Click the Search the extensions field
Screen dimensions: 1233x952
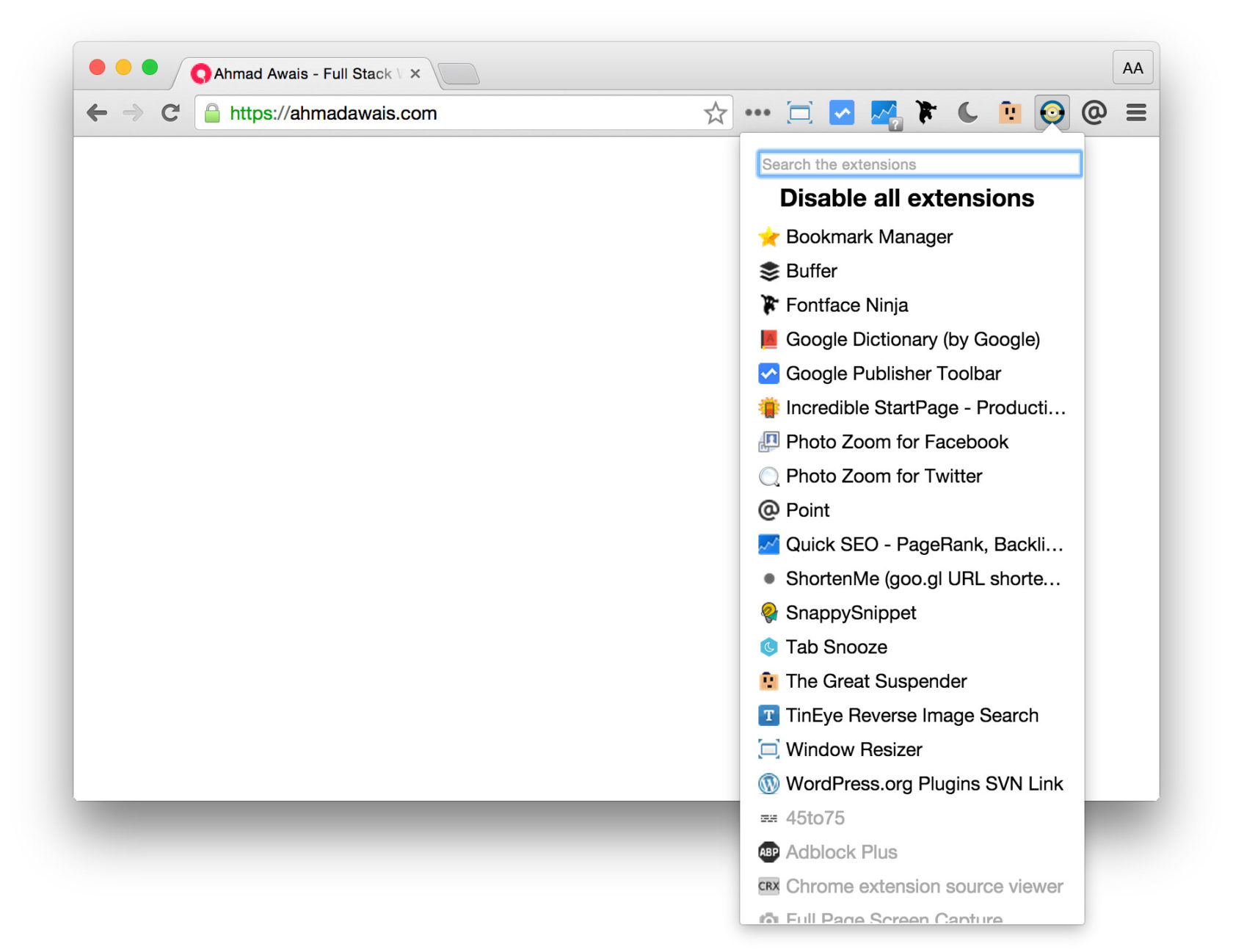[x=918, y=163]
